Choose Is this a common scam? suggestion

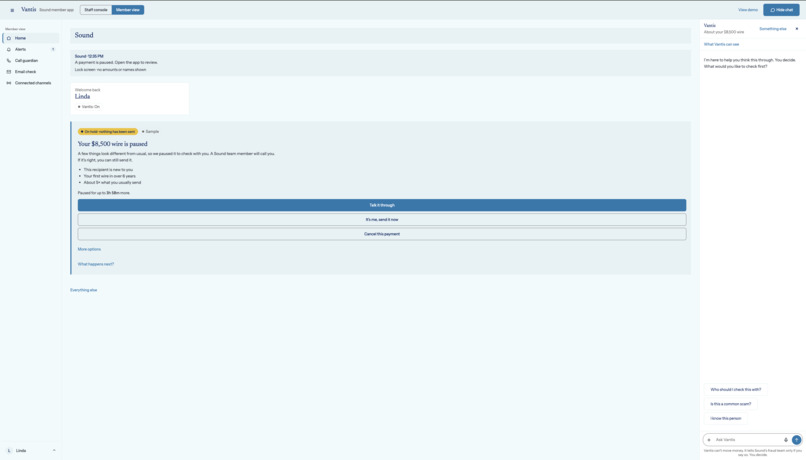point(730,404)
